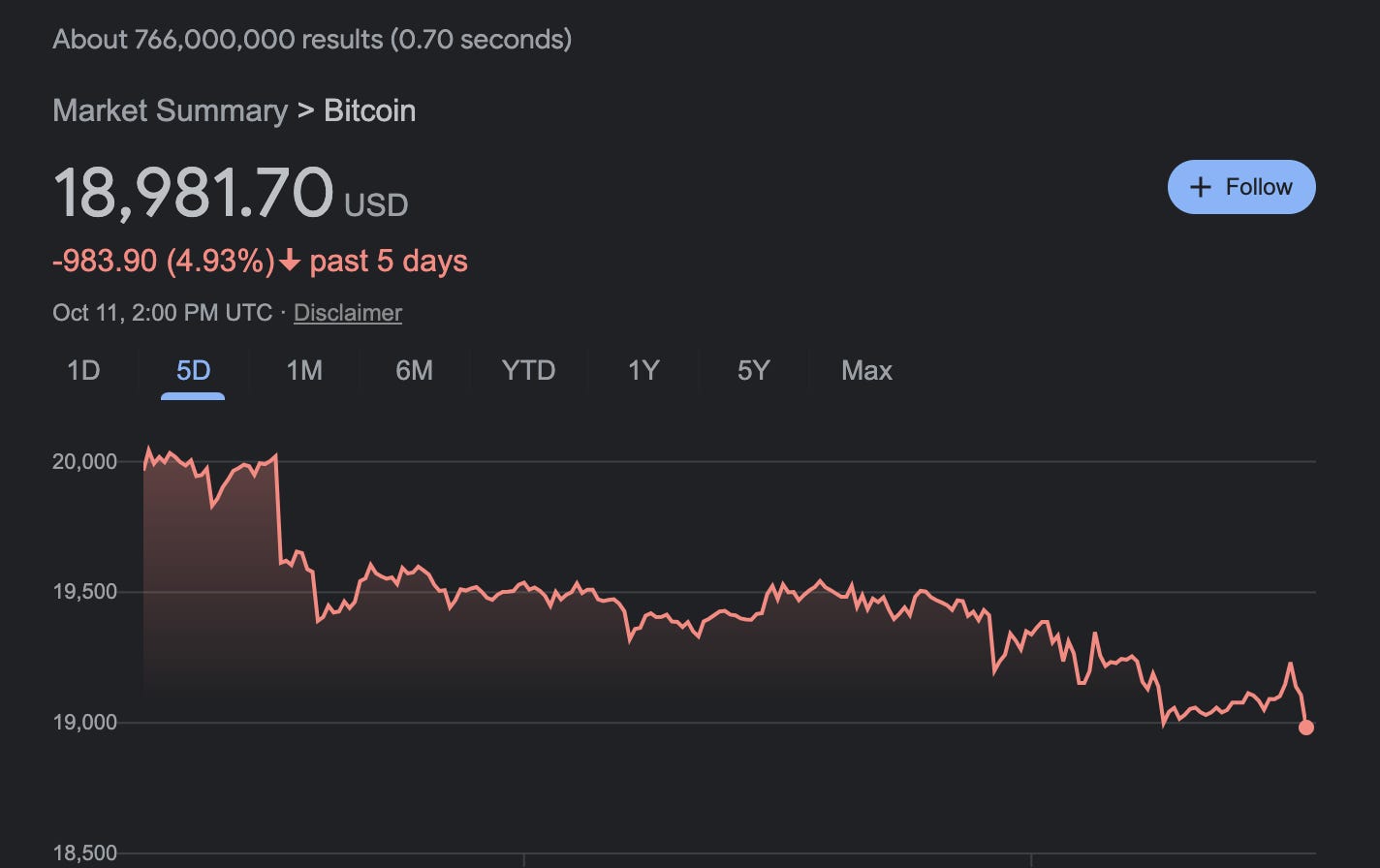The width and height of the screenshot is (1380, 868).
Task: Switch to the 6M time range
Action: (415, 370)
